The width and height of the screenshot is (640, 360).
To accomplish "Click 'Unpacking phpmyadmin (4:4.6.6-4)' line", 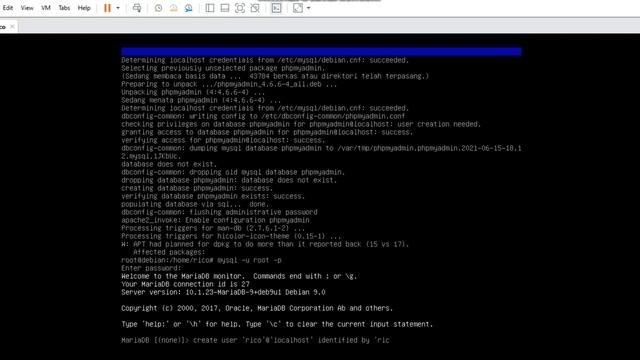I will point(193,92).
